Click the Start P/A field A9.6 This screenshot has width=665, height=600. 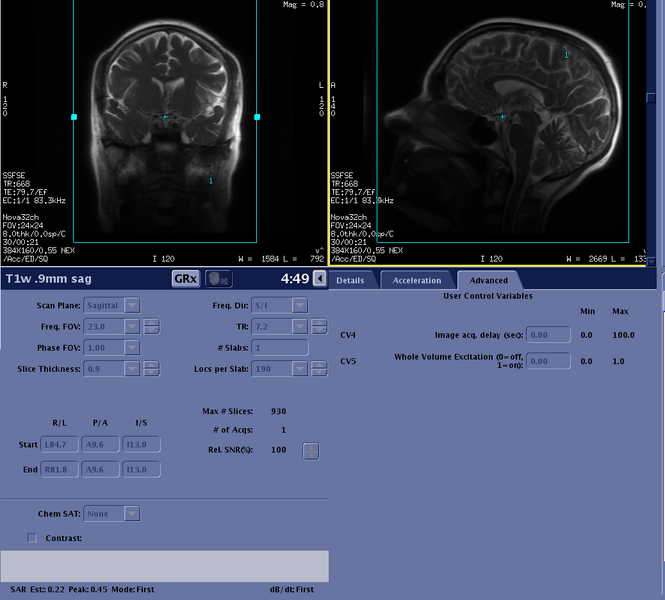[x=100, y=444]
